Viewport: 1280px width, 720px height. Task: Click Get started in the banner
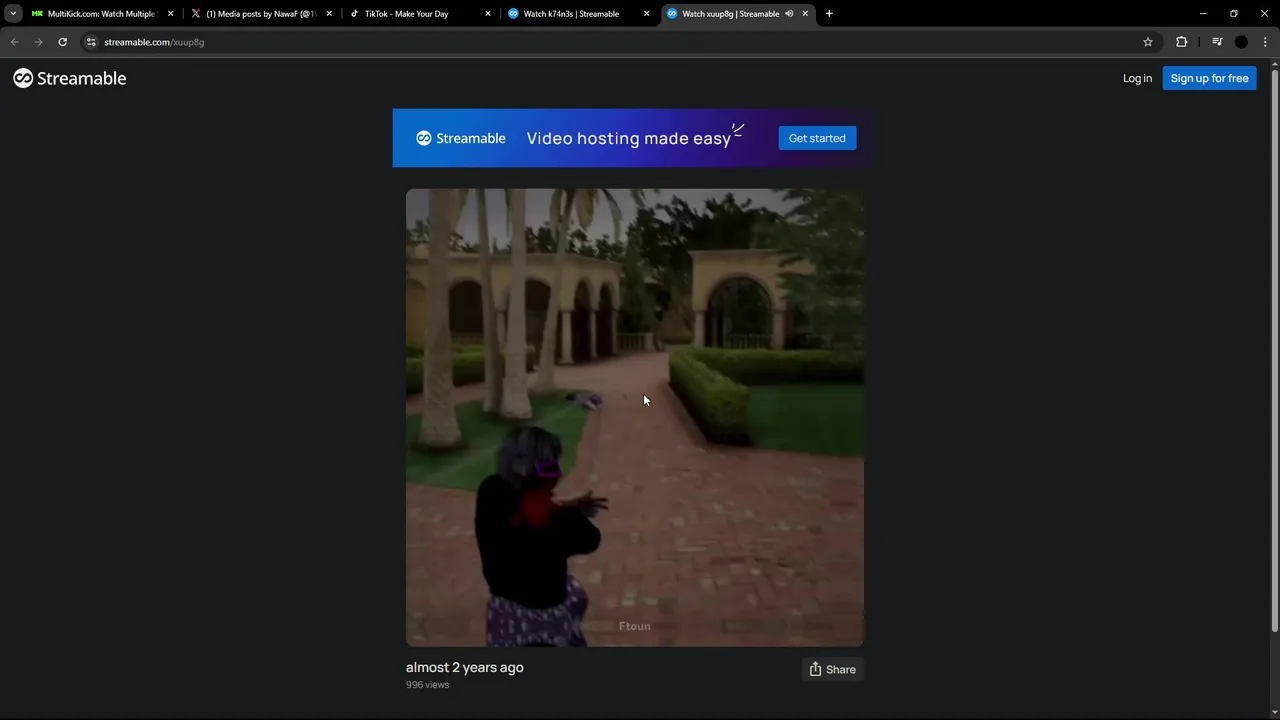click(817, 138)
